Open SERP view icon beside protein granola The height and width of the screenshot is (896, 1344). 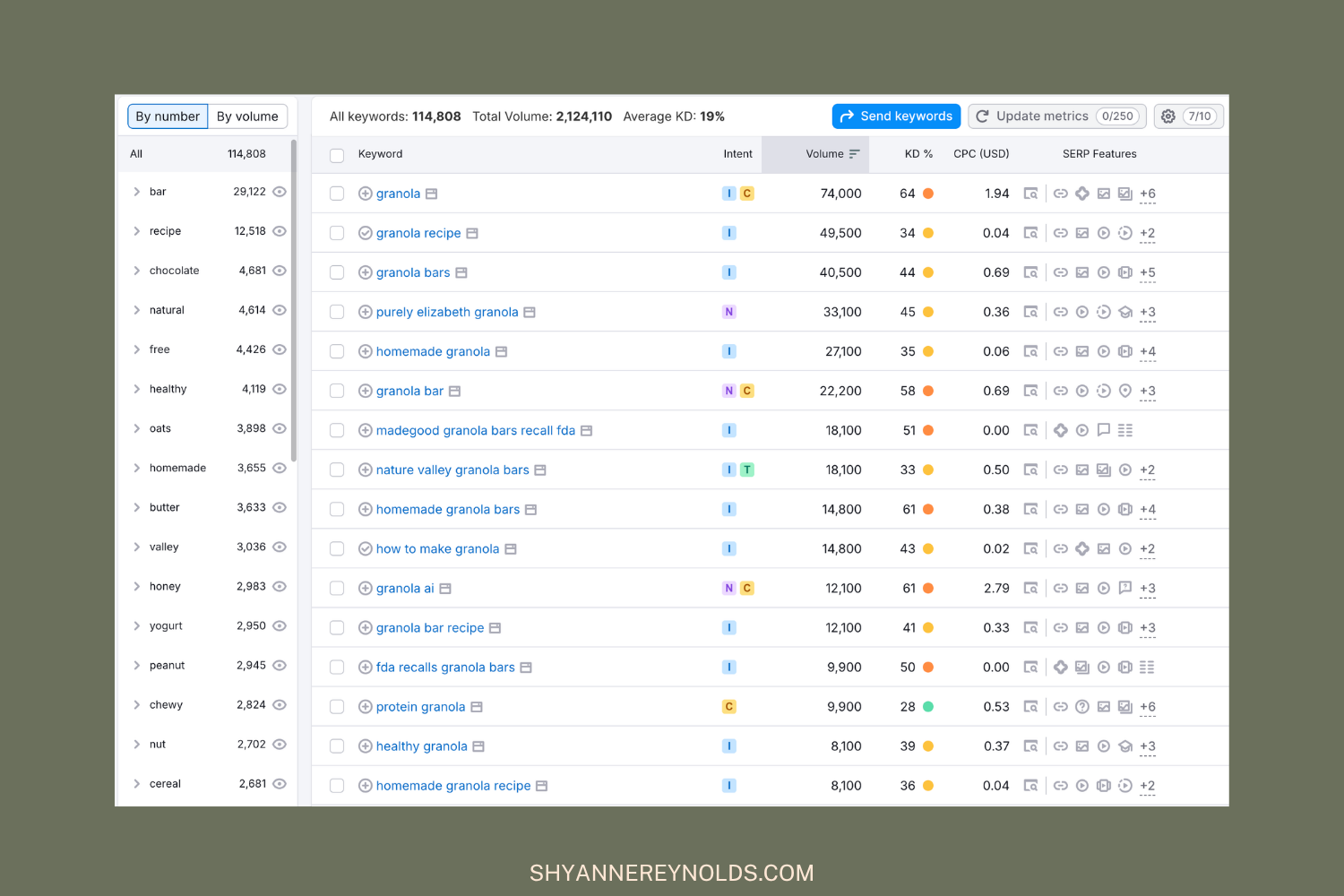[477, 707]
